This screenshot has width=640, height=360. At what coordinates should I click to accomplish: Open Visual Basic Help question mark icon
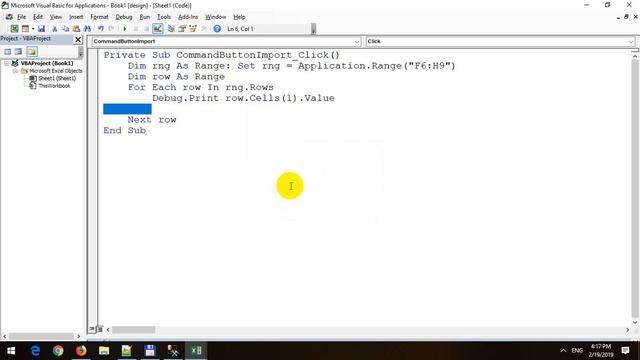(x=217, y=29)
